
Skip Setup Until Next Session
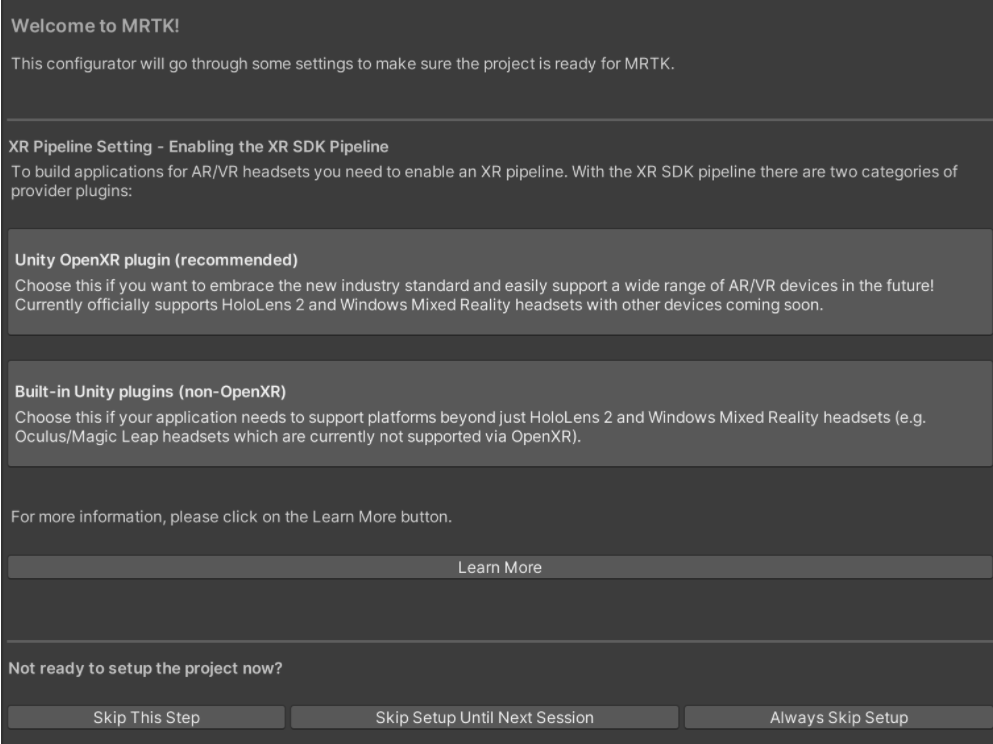(x=484, y=717)
